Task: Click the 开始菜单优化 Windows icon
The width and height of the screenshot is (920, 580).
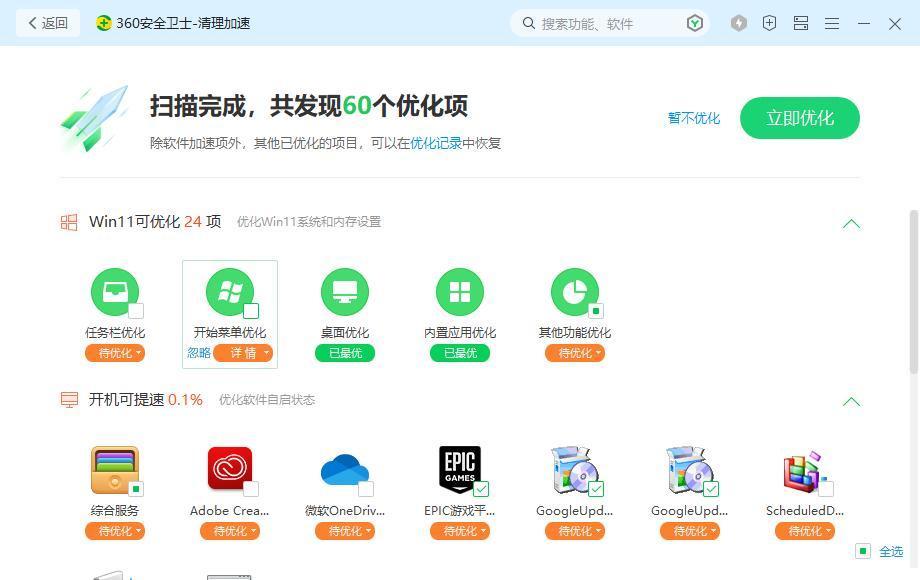Action: [230, 291]
